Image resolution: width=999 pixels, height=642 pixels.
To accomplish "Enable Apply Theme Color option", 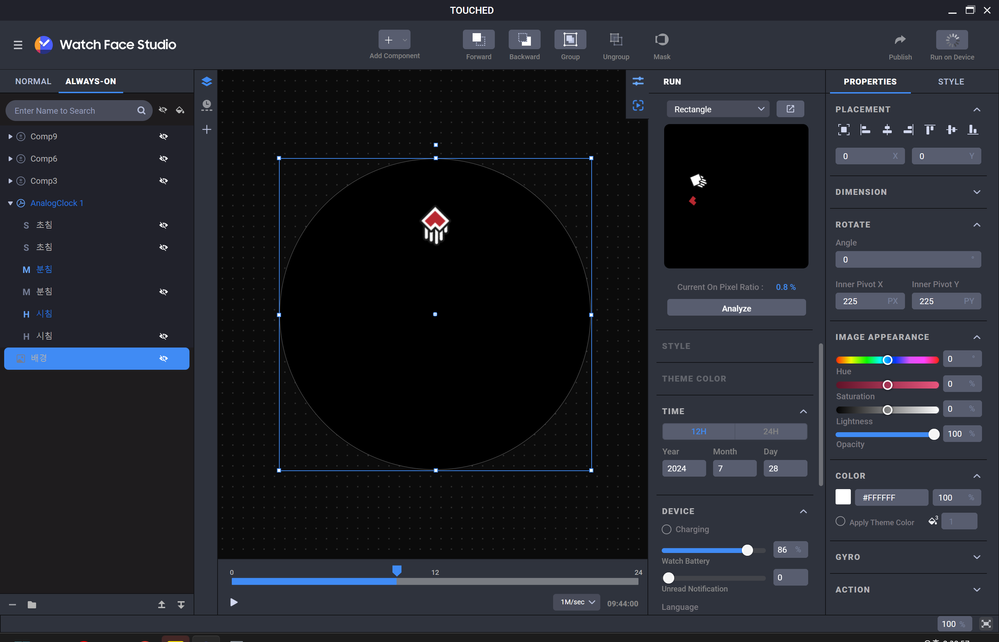I will point(840,522).
